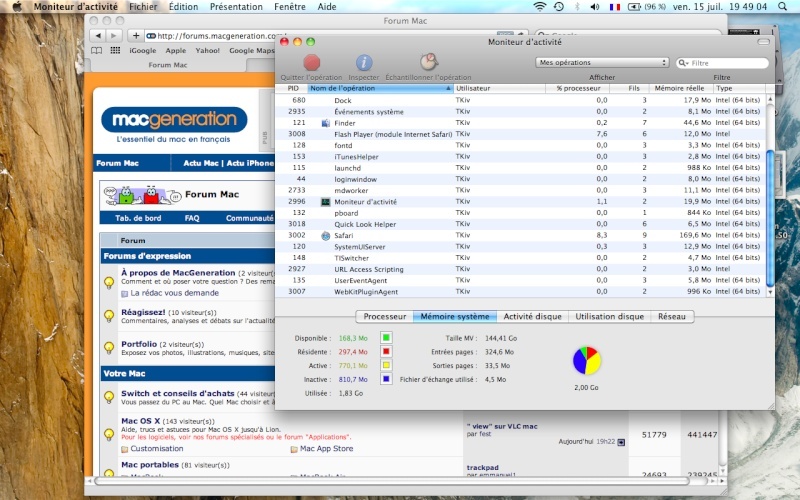Open the Wi-Fi status menu
The image size is (800, 500).
click(x=539, y=7)
